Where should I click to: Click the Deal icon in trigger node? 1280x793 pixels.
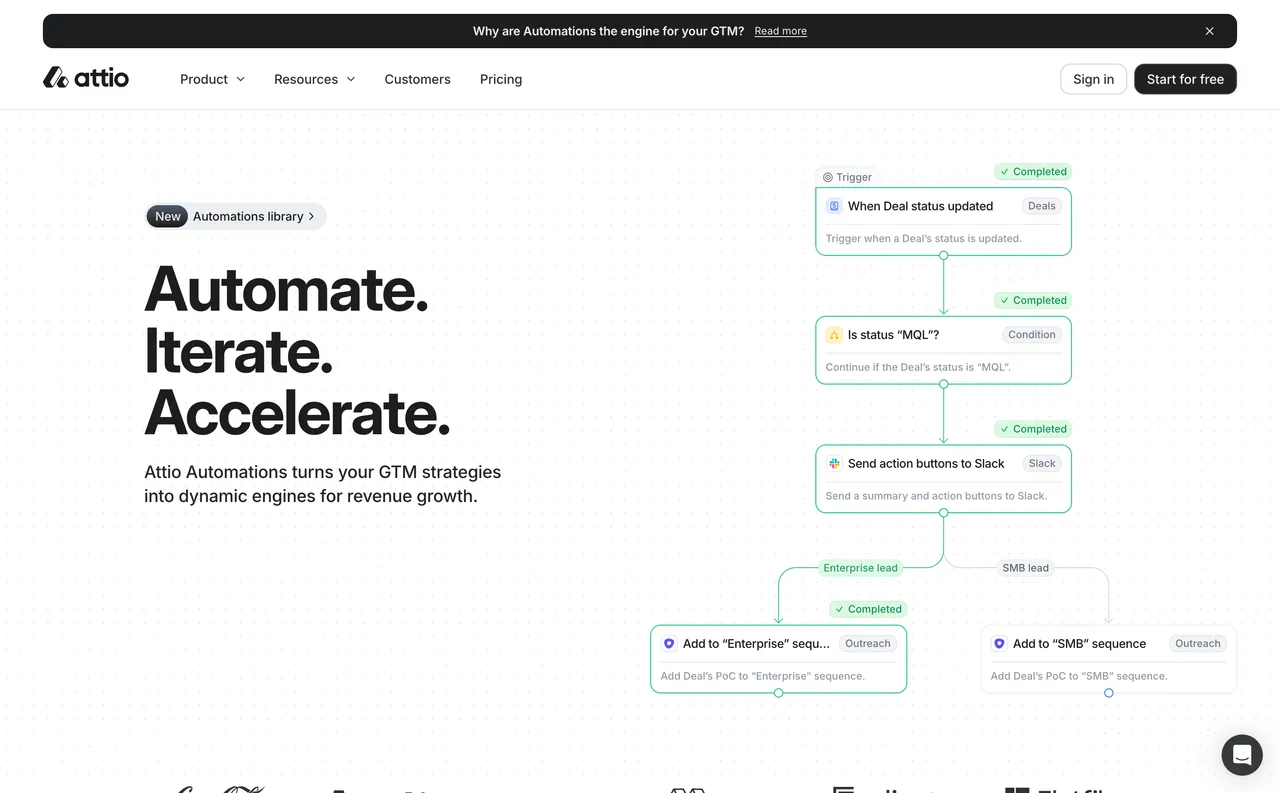[x=833, y=206]
